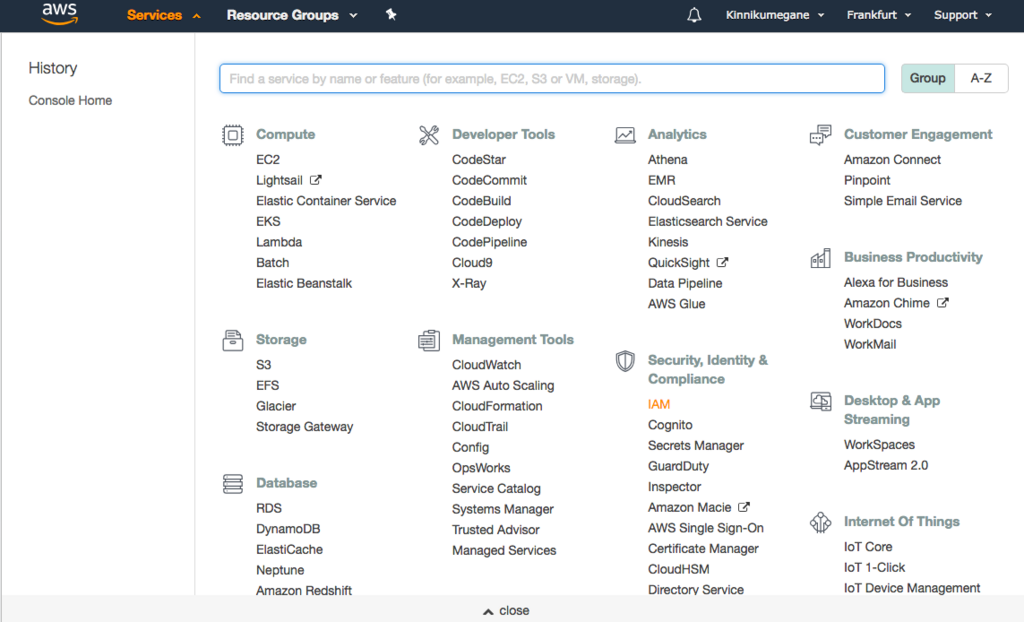Screen dimensions: 1024x622
Task: Expand the Resource Groups dropdown
Action: (292, 15)
